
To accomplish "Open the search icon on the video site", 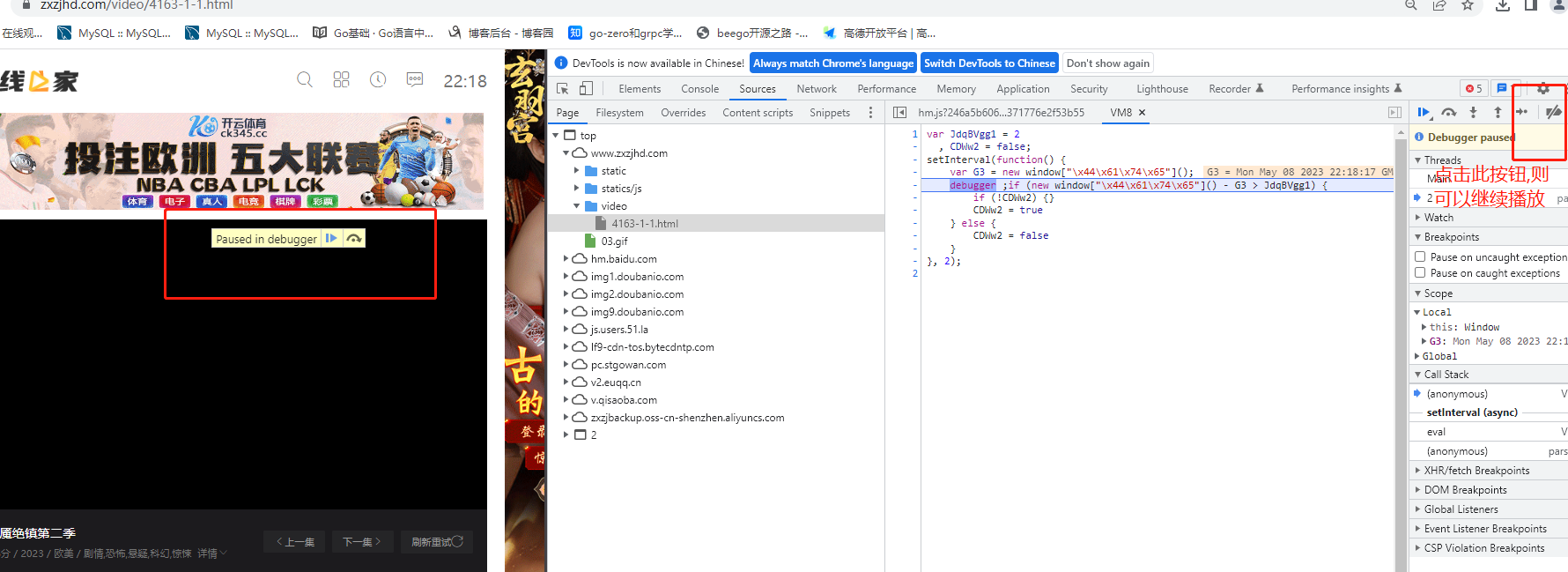I will [305, 80].
